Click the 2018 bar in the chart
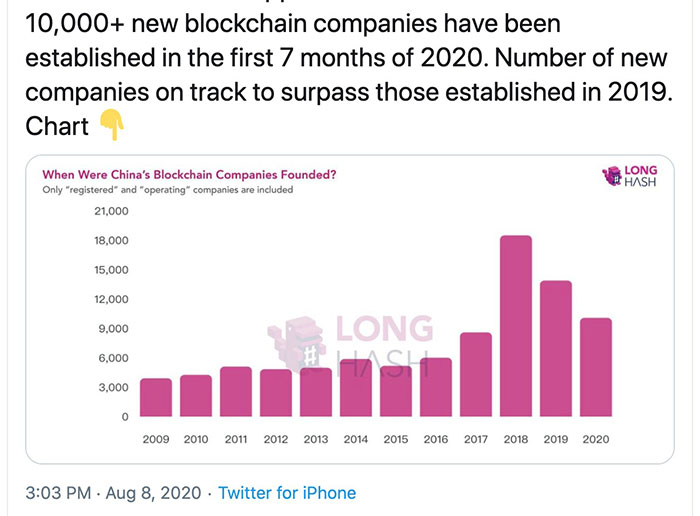This screenshot has height=516, width=700. [515, 325]
